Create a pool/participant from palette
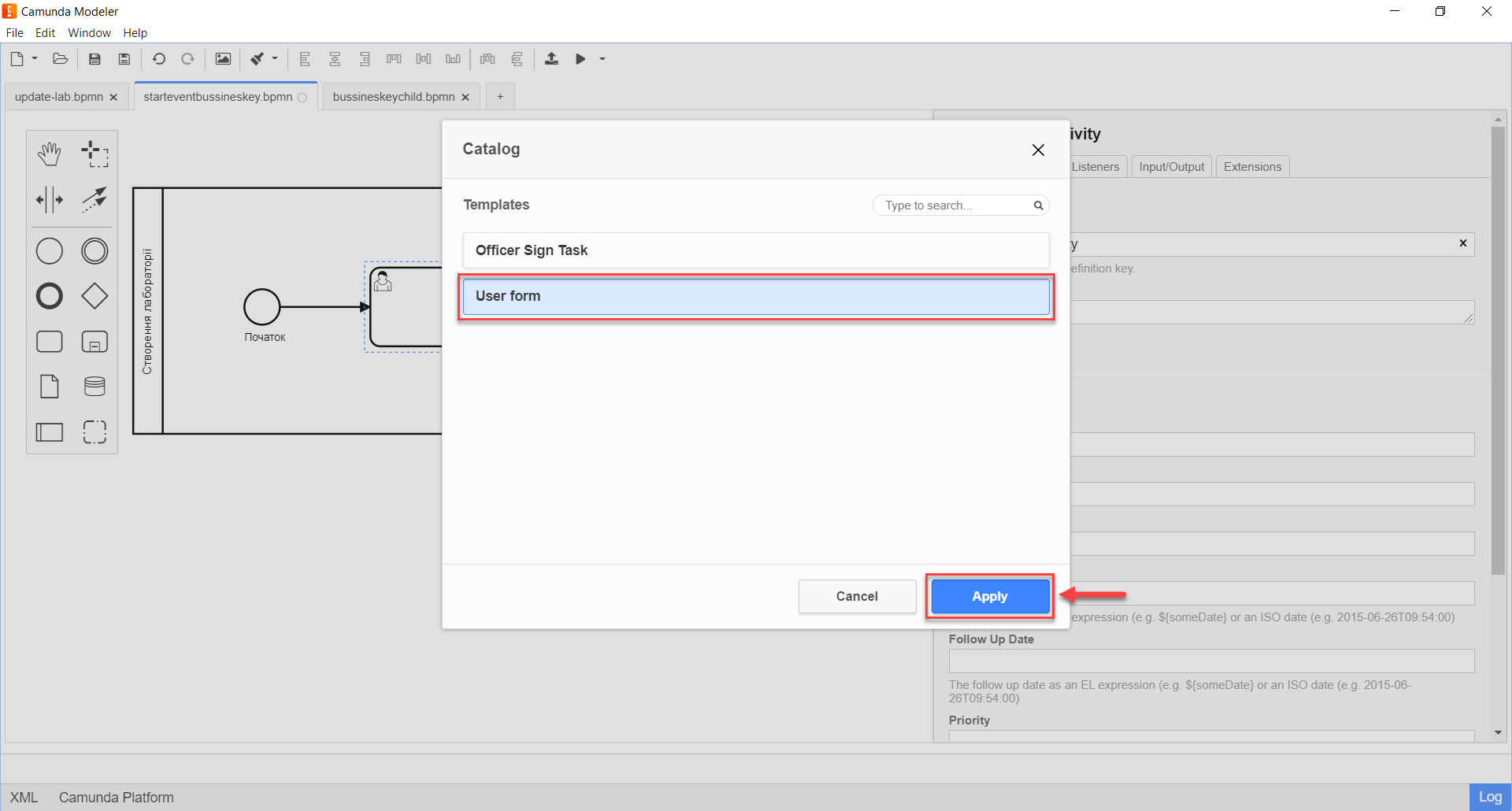The height and width of the screenshot is (811, 1512). 50,432
